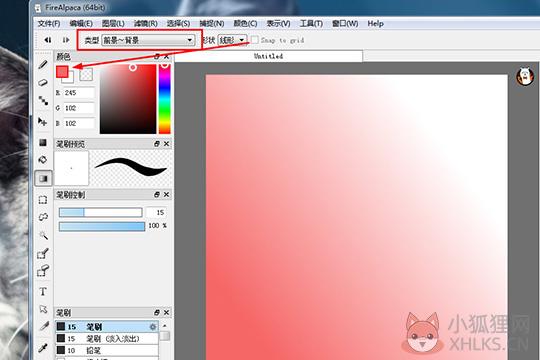The width and height of the screenshot is (540, 360).
Task: Click the brush size slider bar
Action: tap(101, 212)
